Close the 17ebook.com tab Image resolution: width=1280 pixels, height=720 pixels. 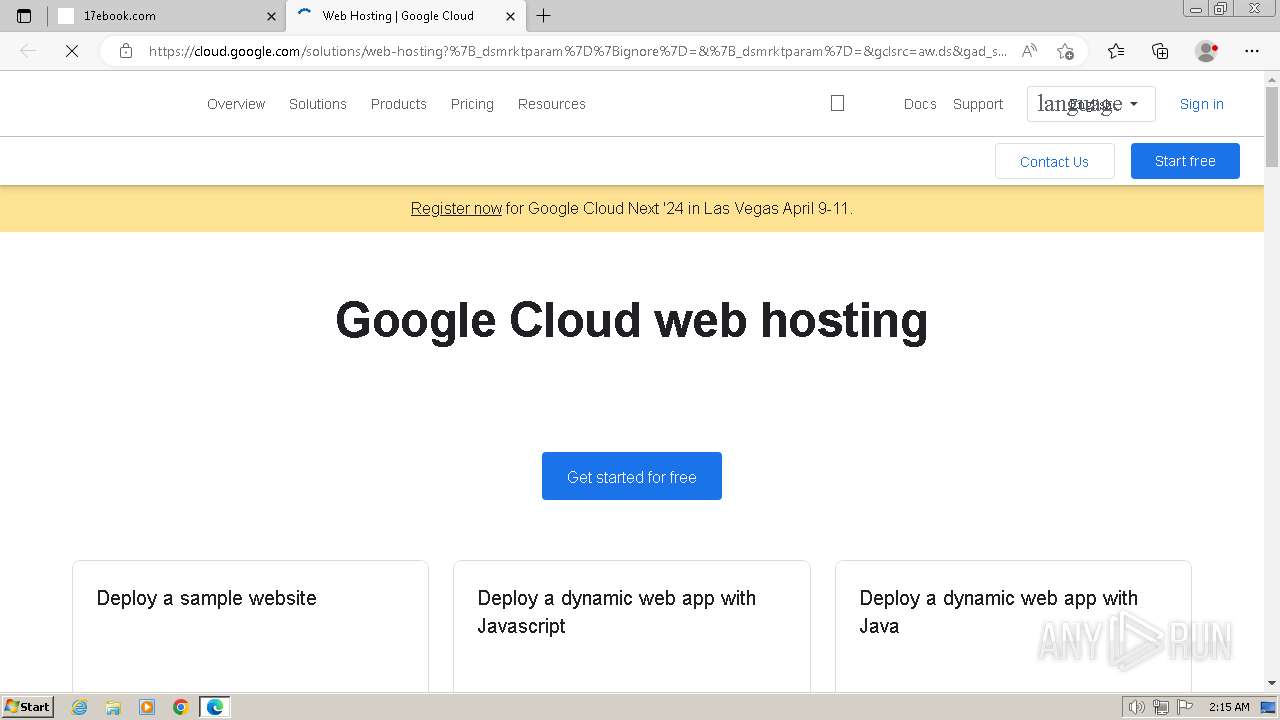pos(271,16)
